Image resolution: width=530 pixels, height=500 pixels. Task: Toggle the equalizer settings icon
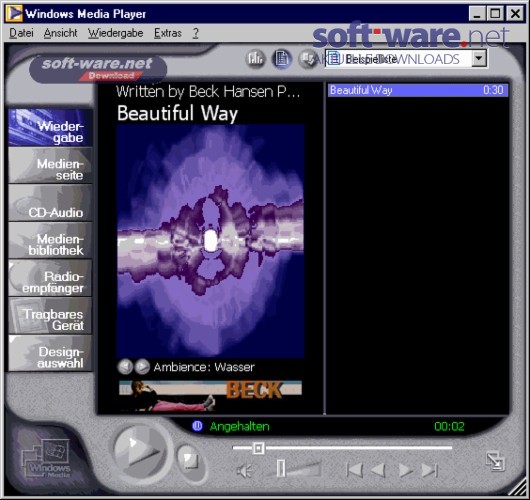[x=255, y=59]
